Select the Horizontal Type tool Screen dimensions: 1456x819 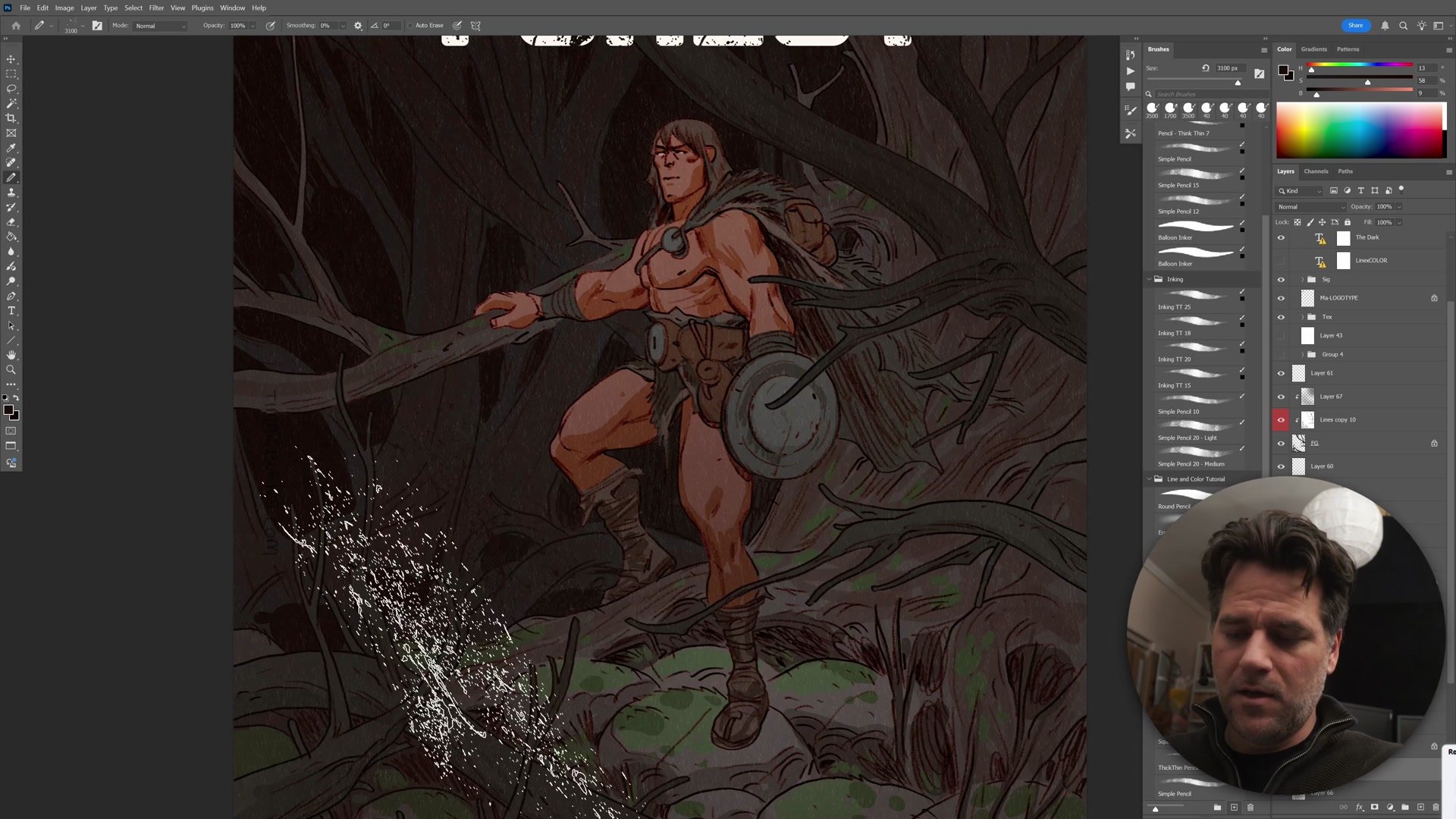coord(11,311)
